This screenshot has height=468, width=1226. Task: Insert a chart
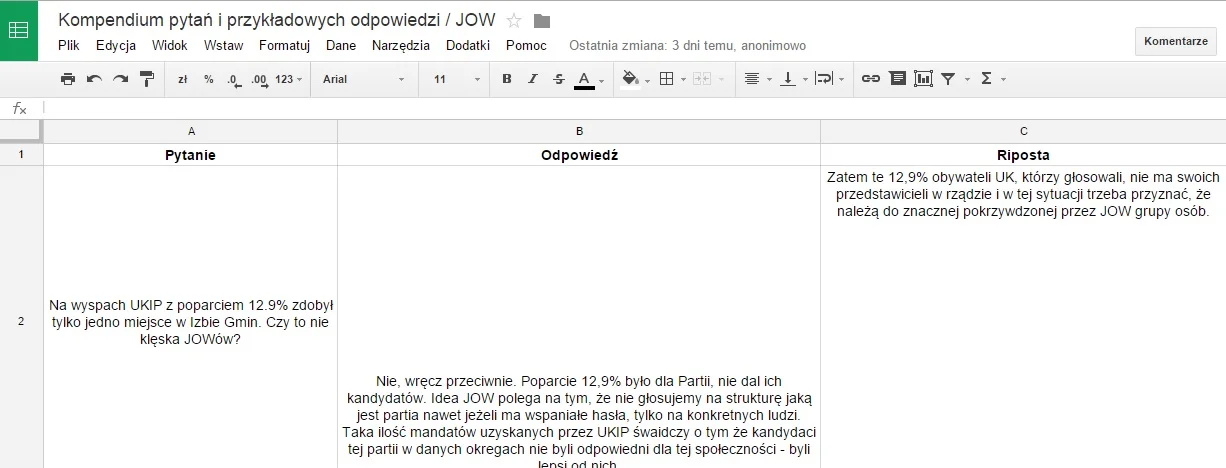923,79
